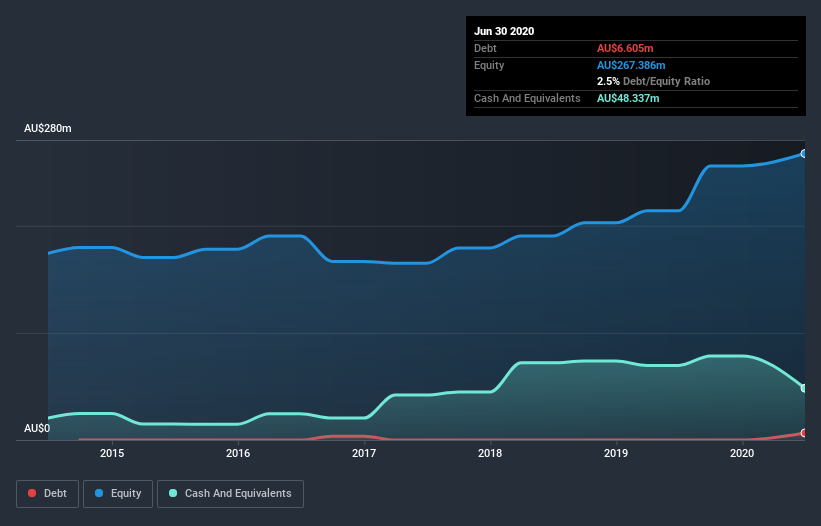Click Cash And Equivalents label in tooltip

tap(527, 98)
